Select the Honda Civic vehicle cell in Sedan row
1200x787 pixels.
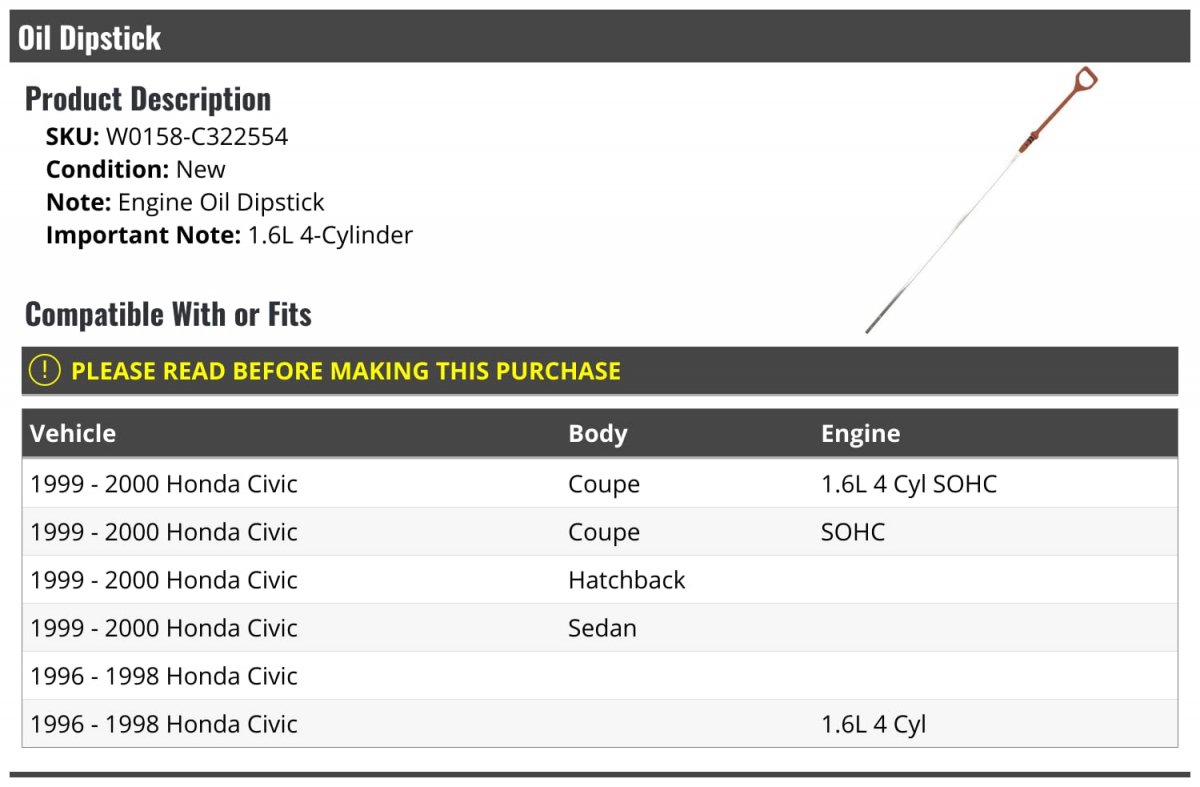164,628
